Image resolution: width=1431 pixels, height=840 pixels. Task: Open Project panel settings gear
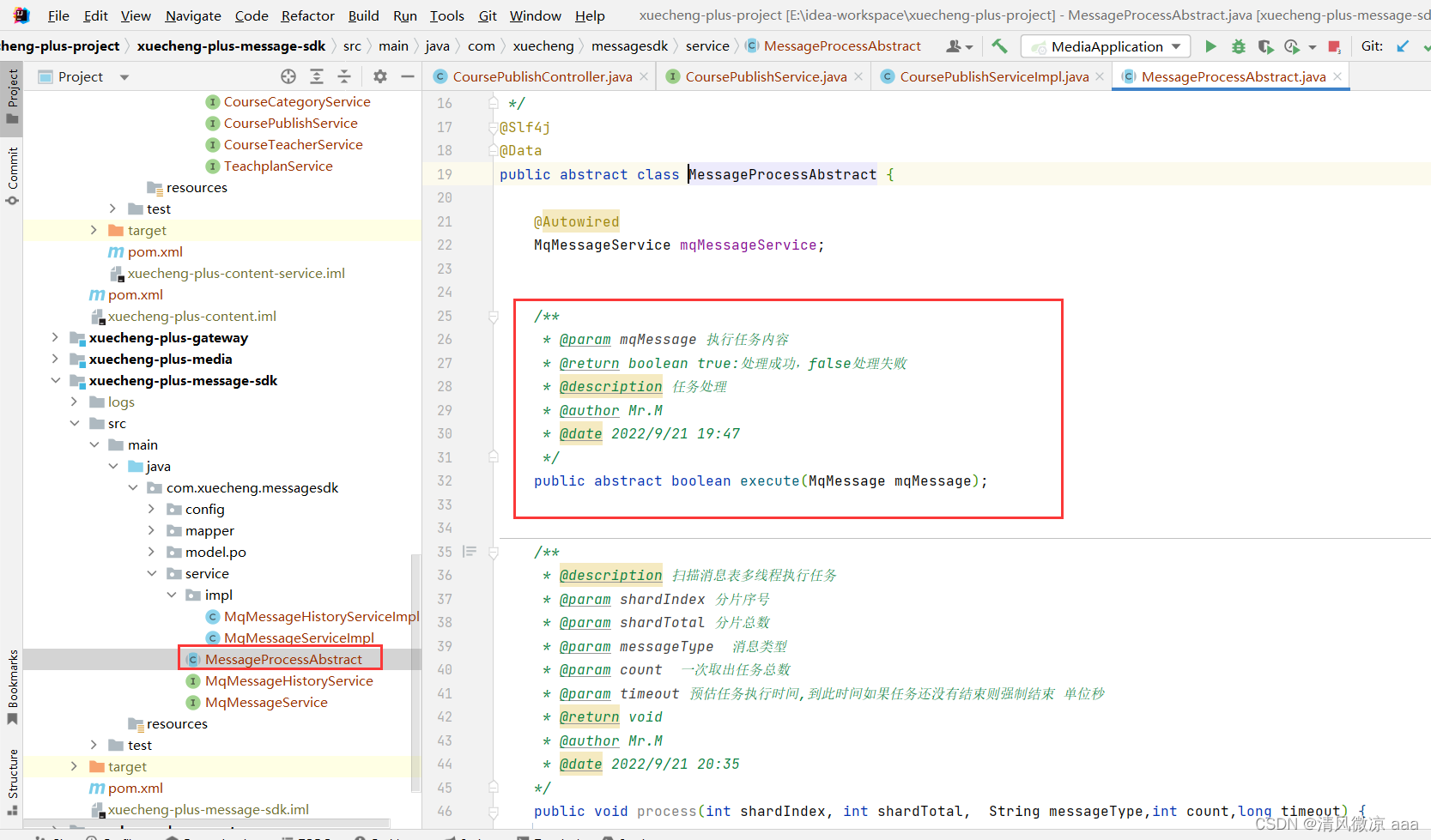tap(380, 76)
